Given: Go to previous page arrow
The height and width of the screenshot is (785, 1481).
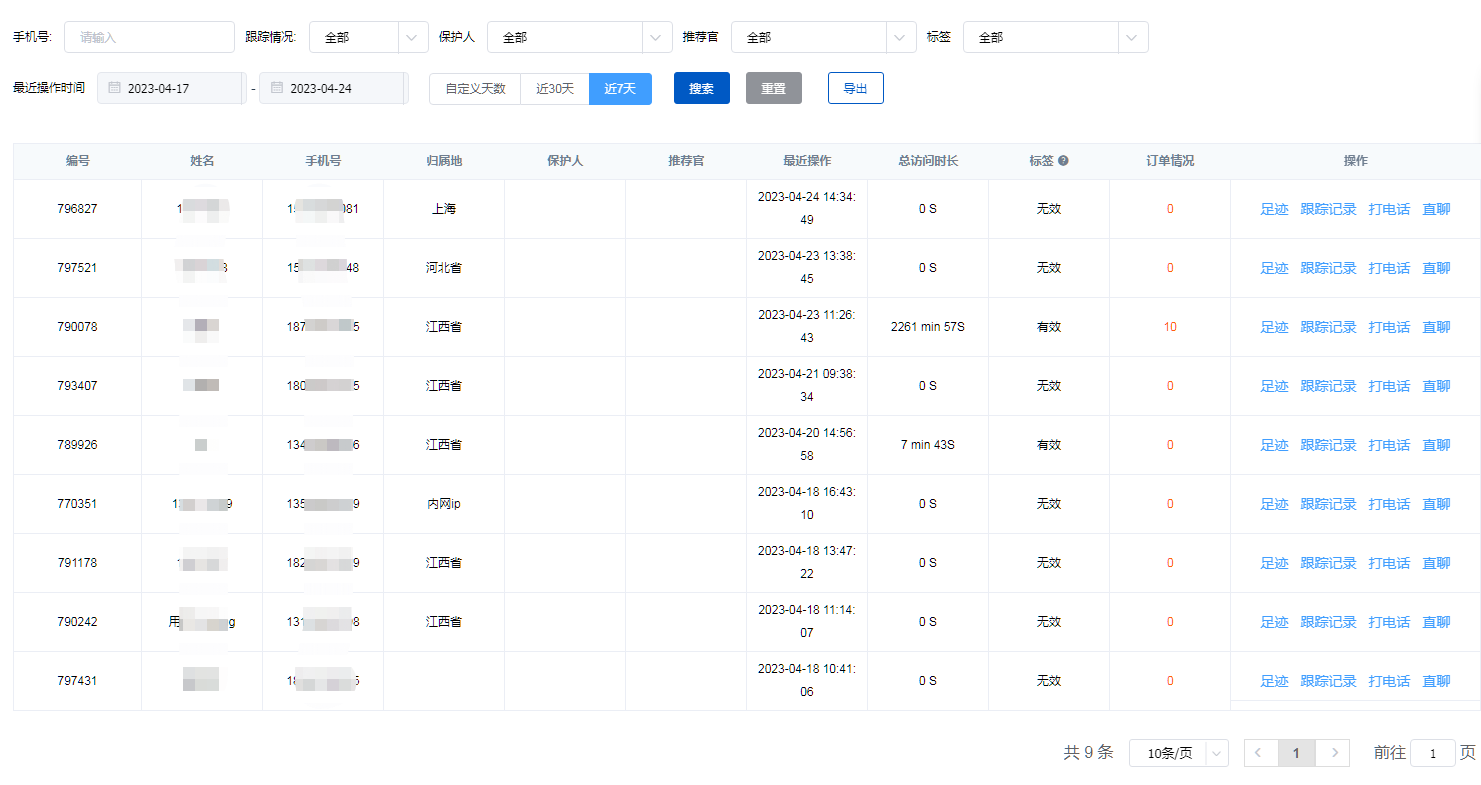Looking at the screenshot, I should (x=1260, y=753).
